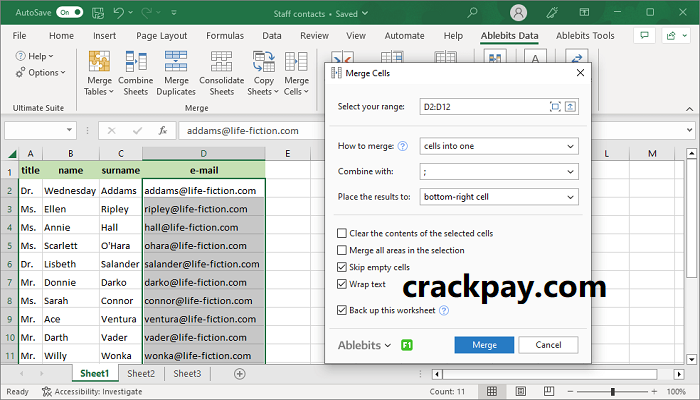700x400 pixels.
Task: Uncheck the Wrap text checkbox
Action: tap(342, 284)
